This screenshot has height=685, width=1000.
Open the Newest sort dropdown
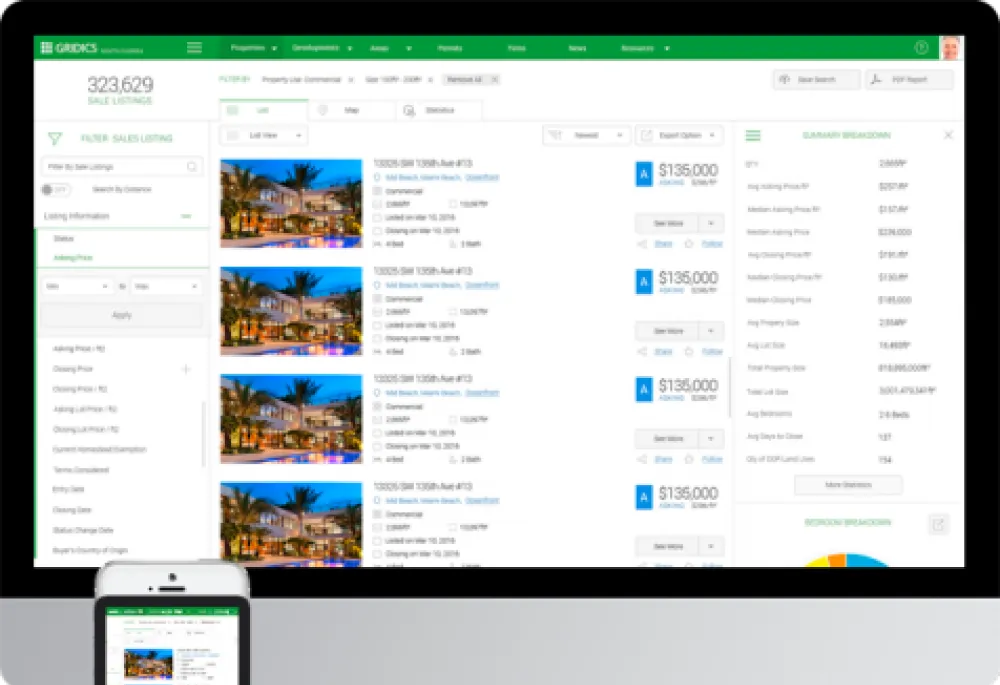tap(586, 135)
